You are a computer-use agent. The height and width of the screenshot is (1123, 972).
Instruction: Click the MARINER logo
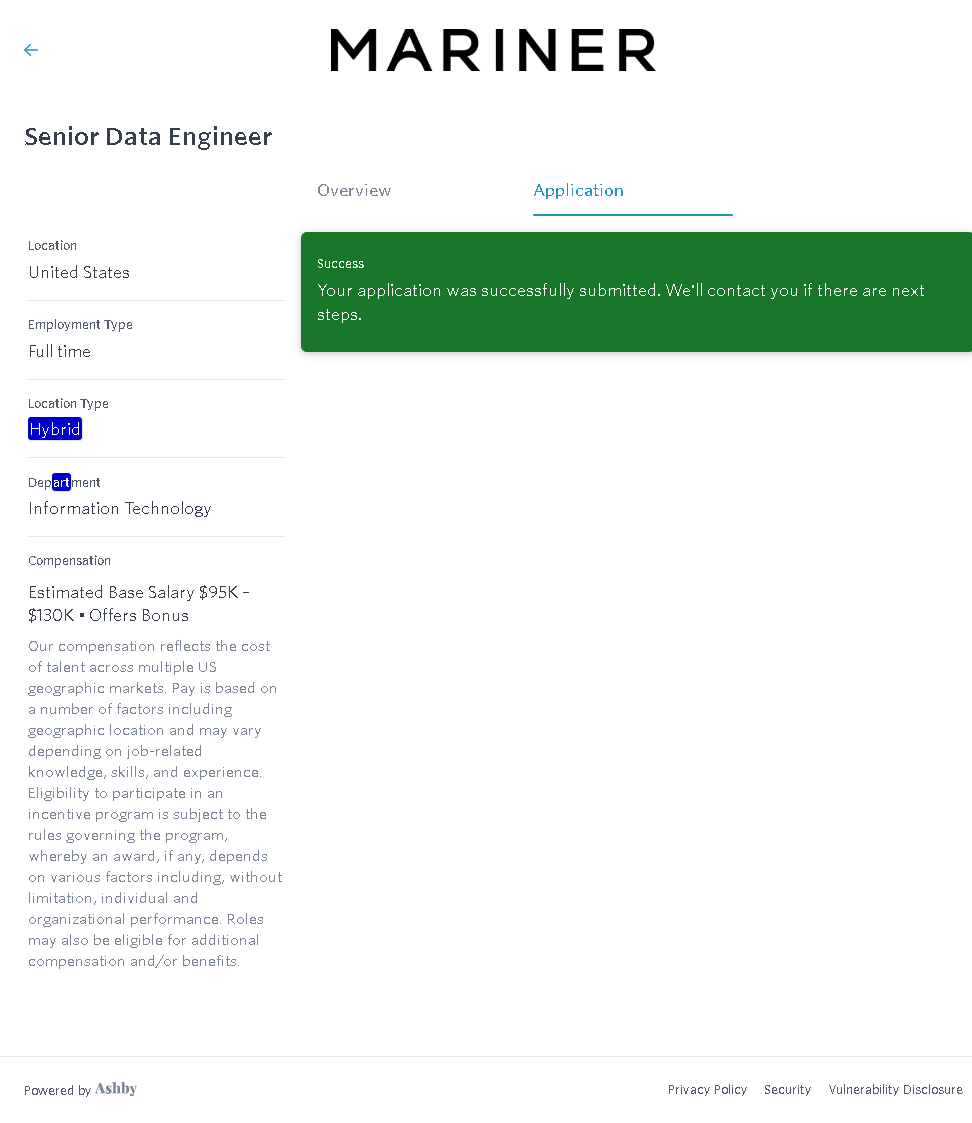pos(493,50)
